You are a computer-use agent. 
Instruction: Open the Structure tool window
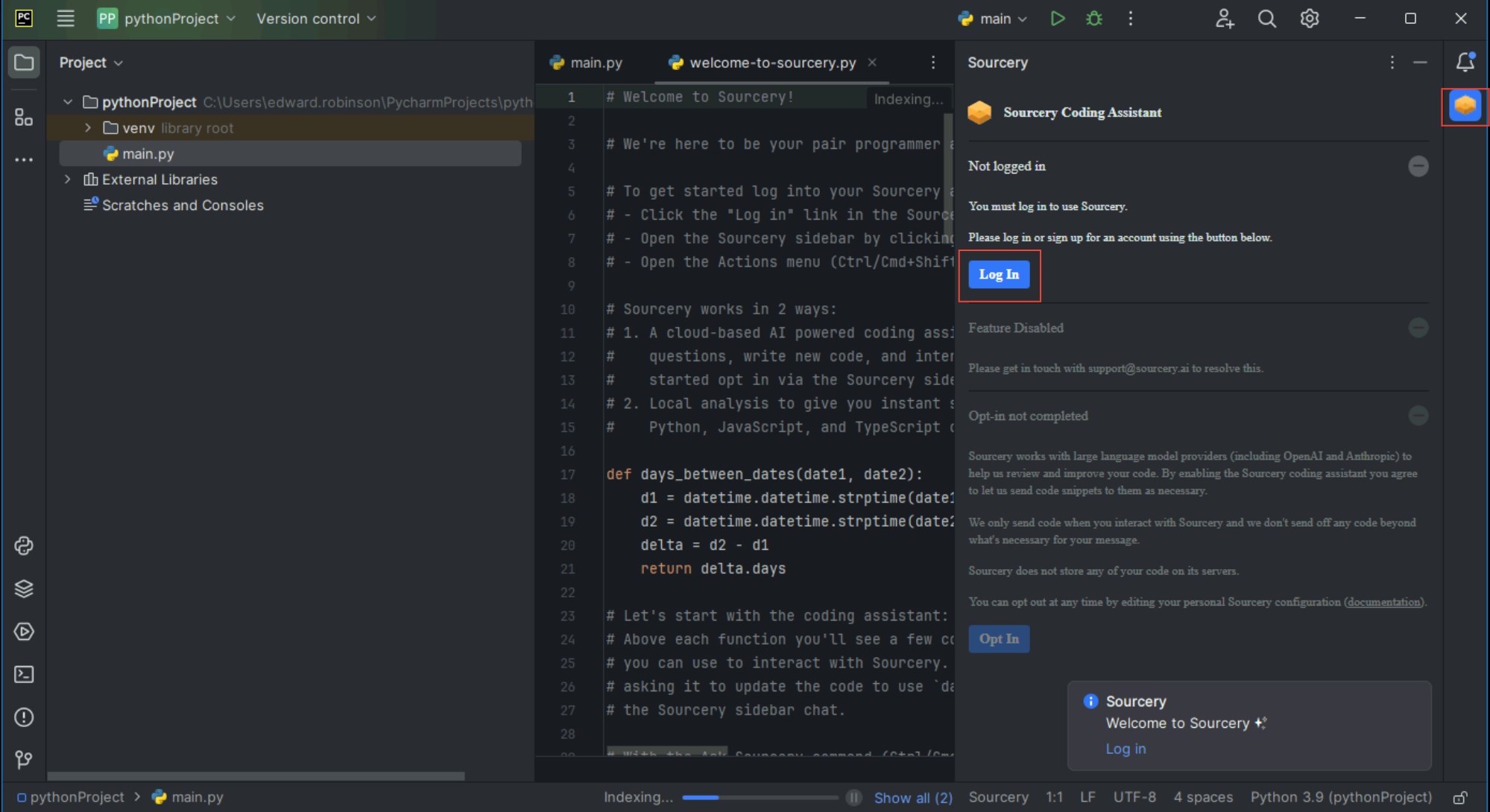tap(24, 117)
